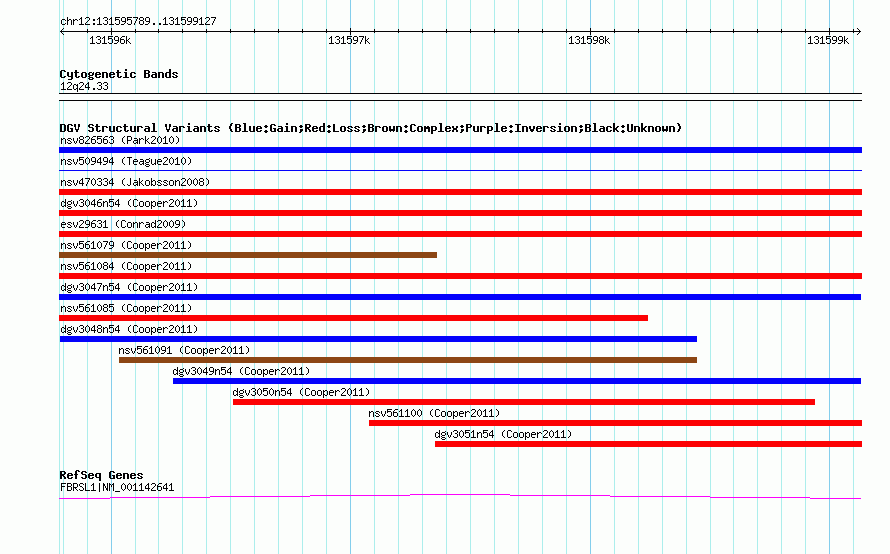Click the left arrowhead of the ruler
The image size is (890, 554).
coord(62,31)
